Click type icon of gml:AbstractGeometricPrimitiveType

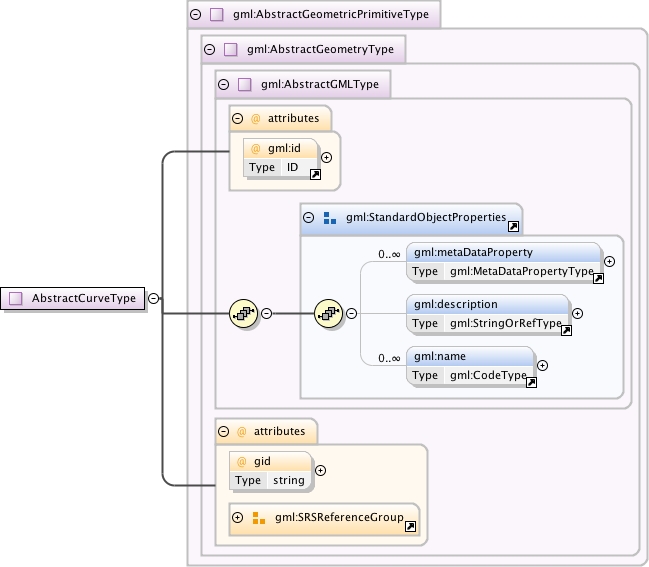216,14
